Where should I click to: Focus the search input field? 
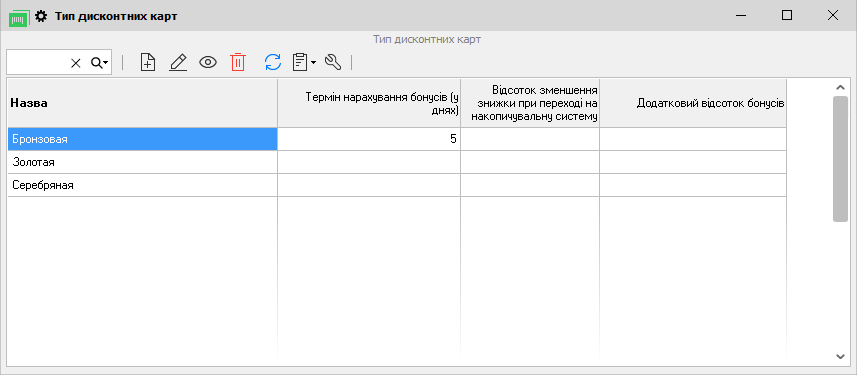pos(38,63)
